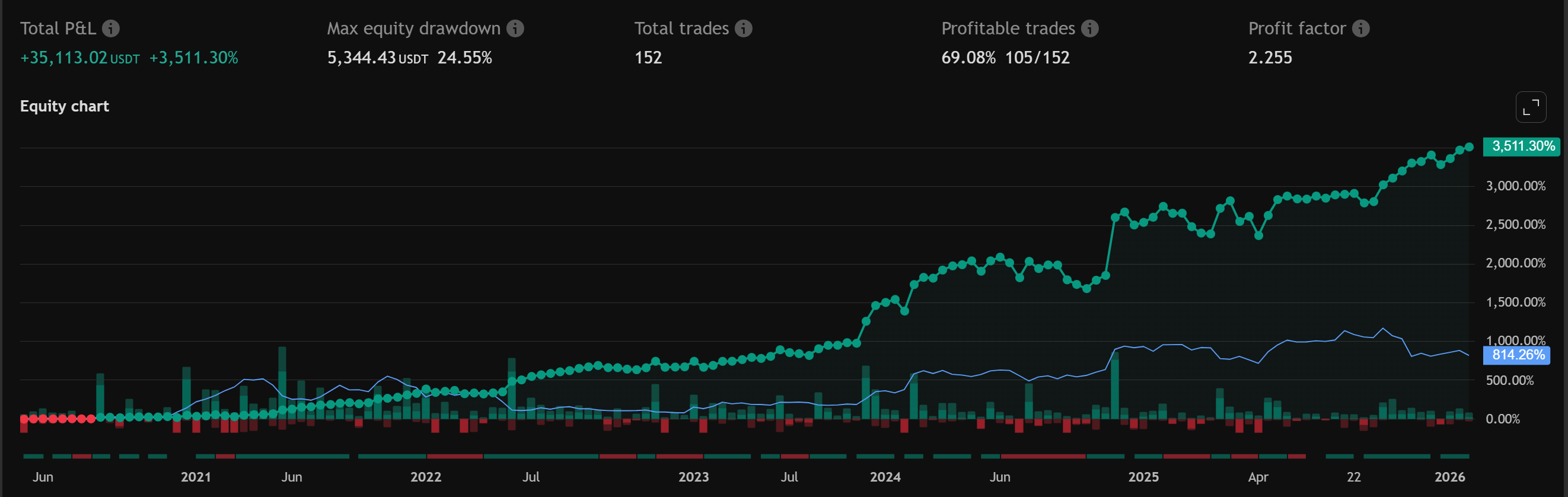
Task: Click the Profit factor info icon
Action: (x=1360, y=28)
